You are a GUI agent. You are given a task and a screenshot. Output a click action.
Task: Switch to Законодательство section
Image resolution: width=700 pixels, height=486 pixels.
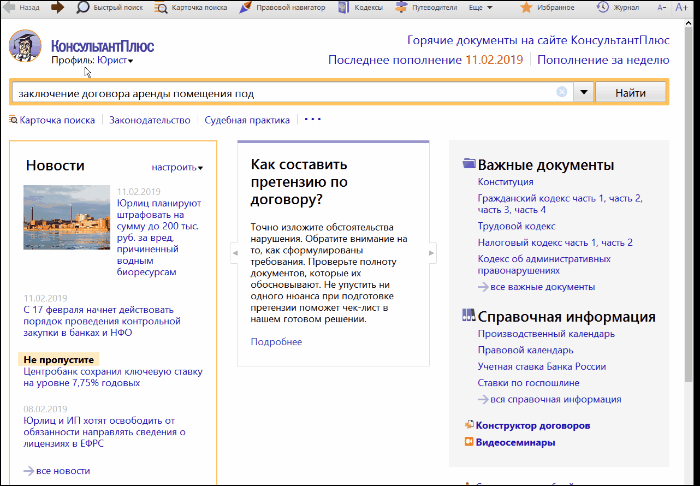[150, 120]
